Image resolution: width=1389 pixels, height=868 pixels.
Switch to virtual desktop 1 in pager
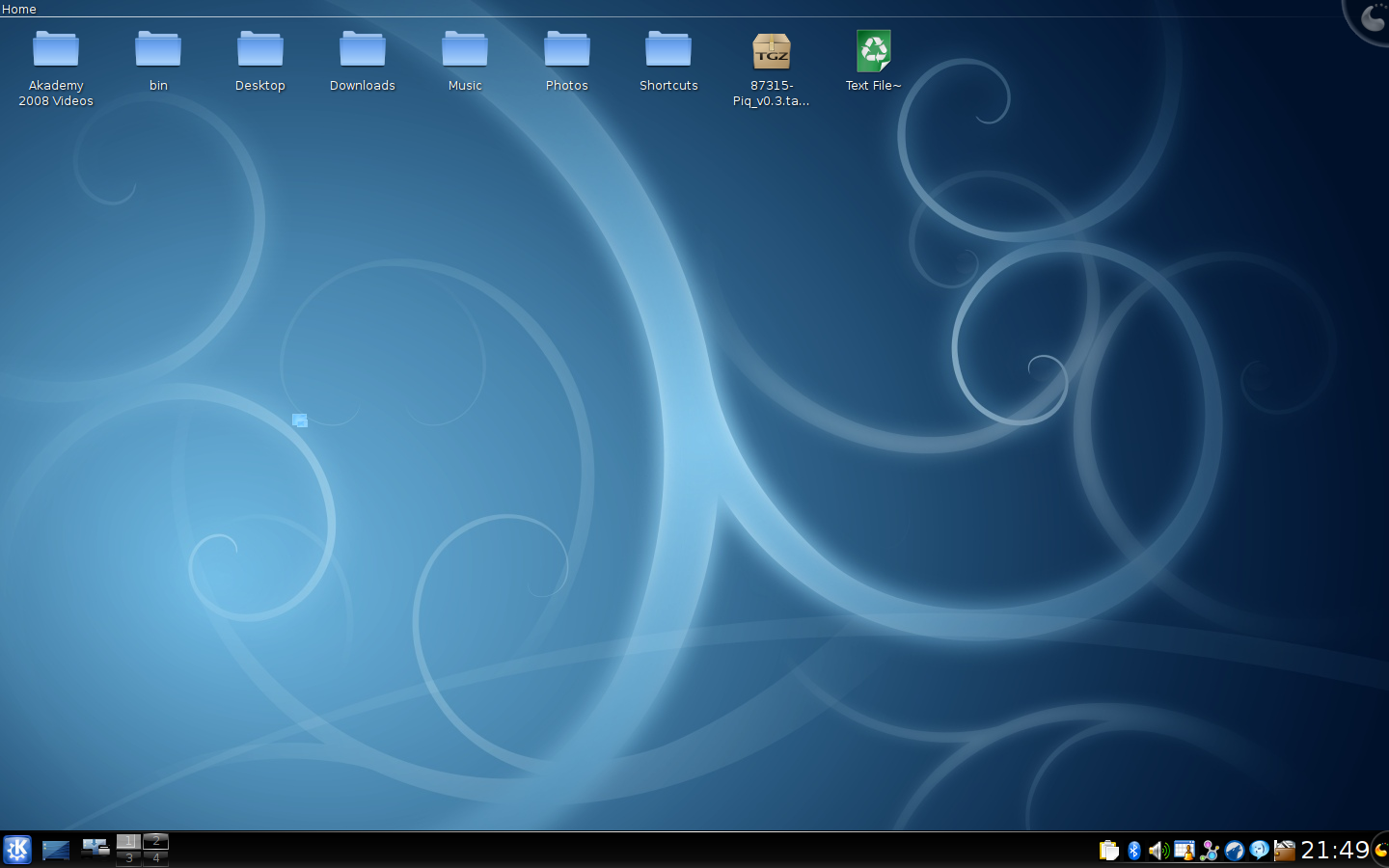point(129,841)
